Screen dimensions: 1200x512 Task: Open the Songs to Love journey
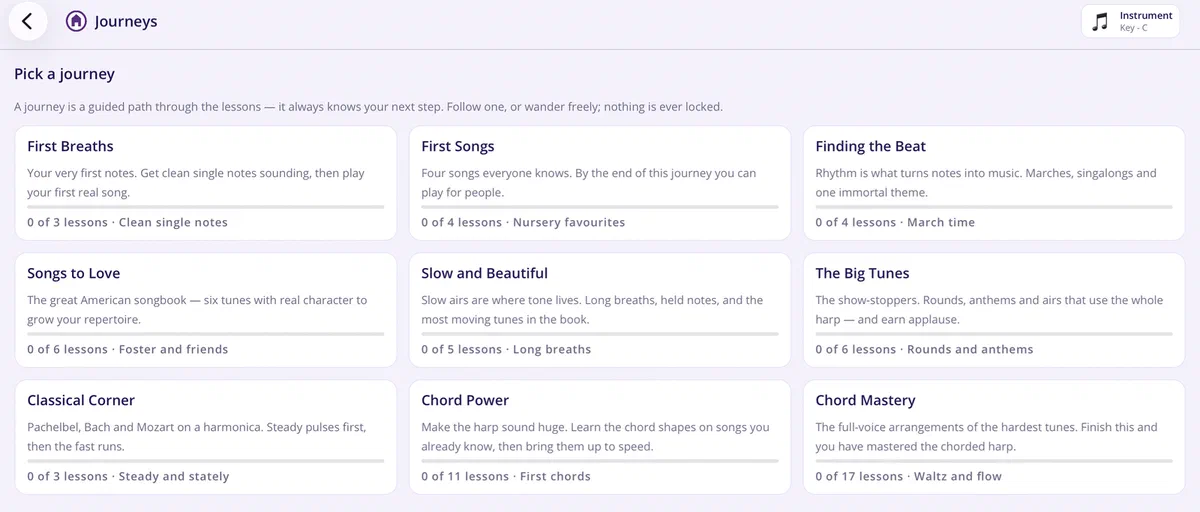[x=206, y=310]
